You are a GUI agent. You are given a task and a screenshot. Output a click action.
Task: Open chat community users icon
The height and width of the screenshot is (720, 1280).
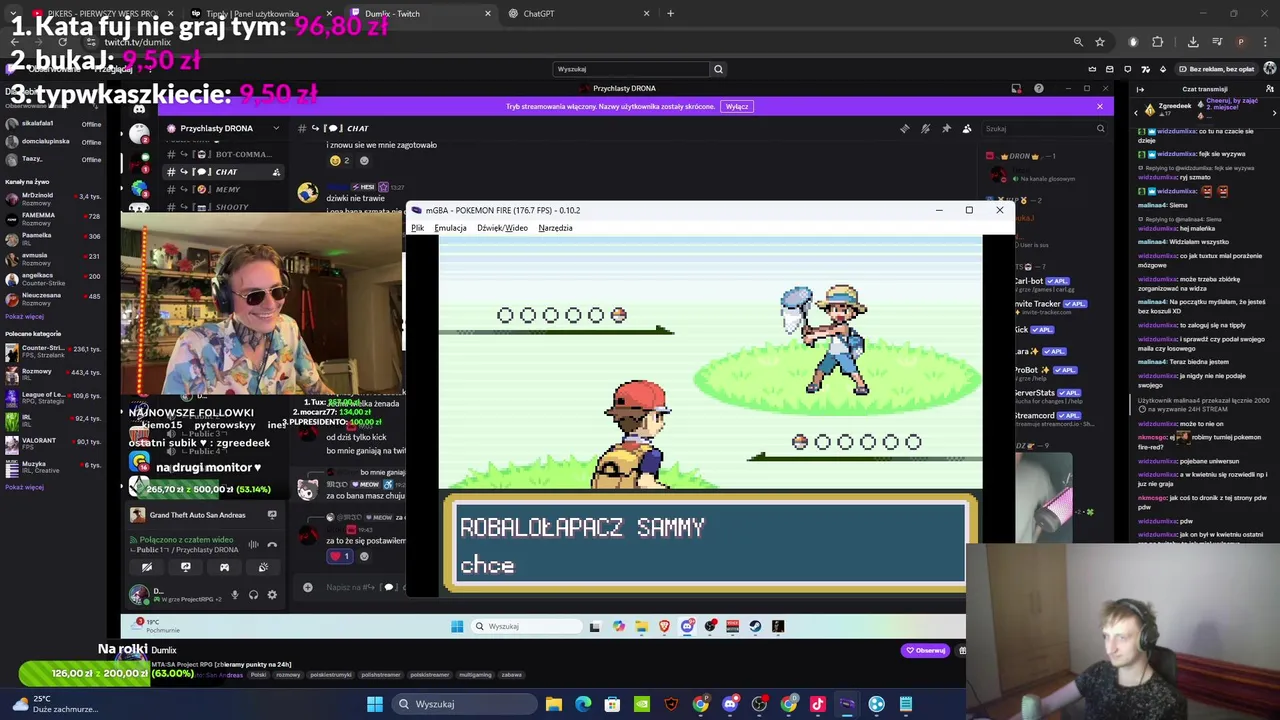tap(1270, 89)
